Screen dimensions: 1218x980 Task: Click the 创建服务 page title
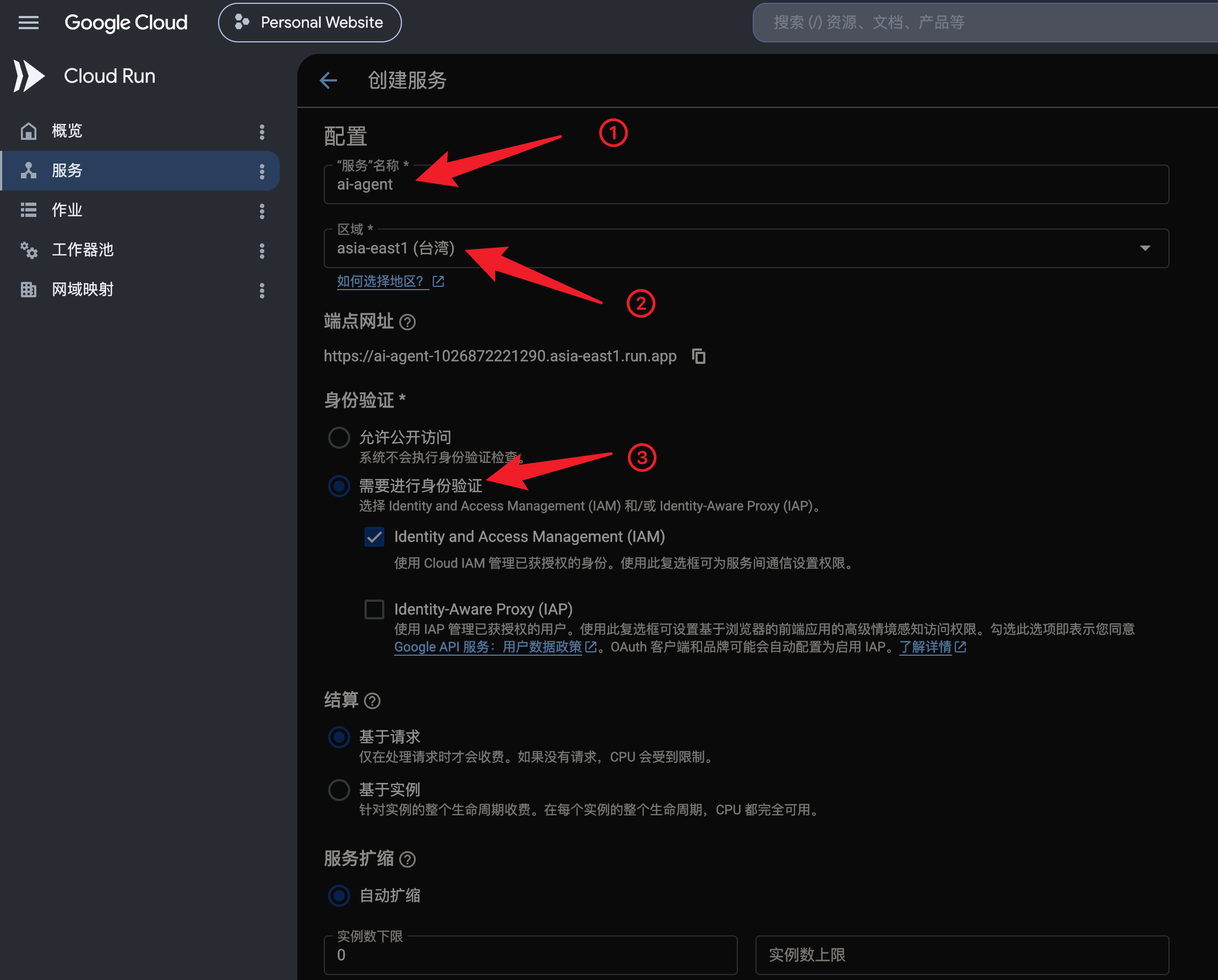pyautogui.click(x=407, y=80)
